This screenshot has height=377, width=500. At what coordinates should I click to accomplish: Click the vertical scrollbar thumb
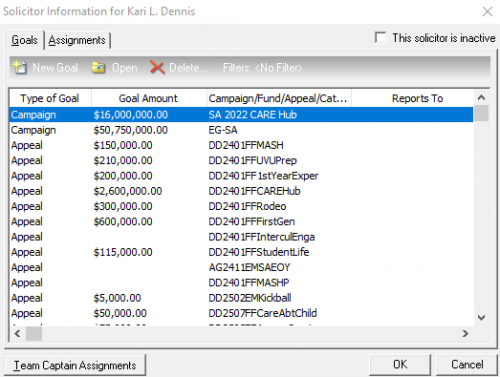point(481,113)
